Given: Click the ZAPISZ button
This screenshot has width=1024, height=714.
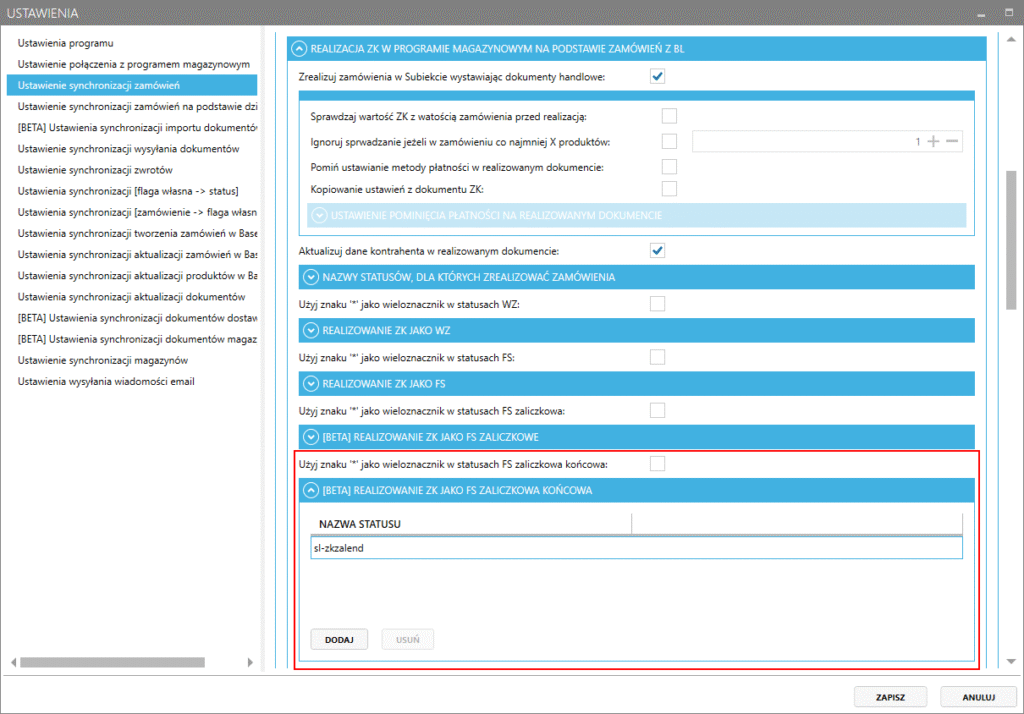Looking at the screenshot, I should (x=890, y=696).
